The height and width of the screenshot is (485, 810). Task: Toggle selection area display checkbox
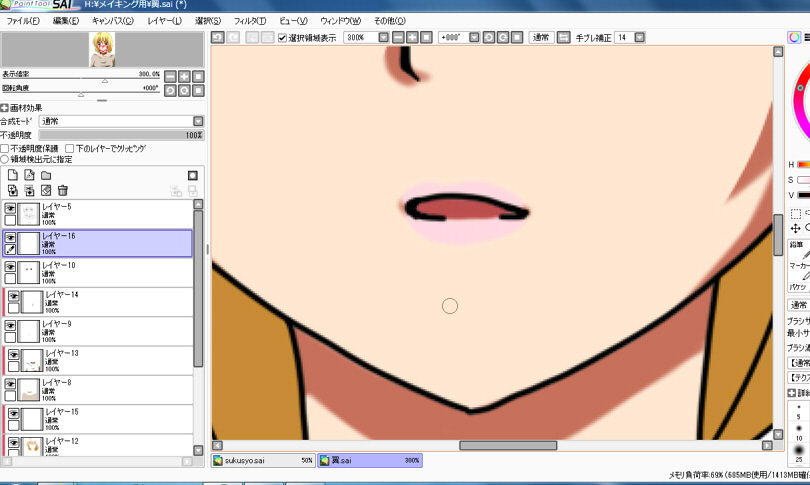(282, 38)
